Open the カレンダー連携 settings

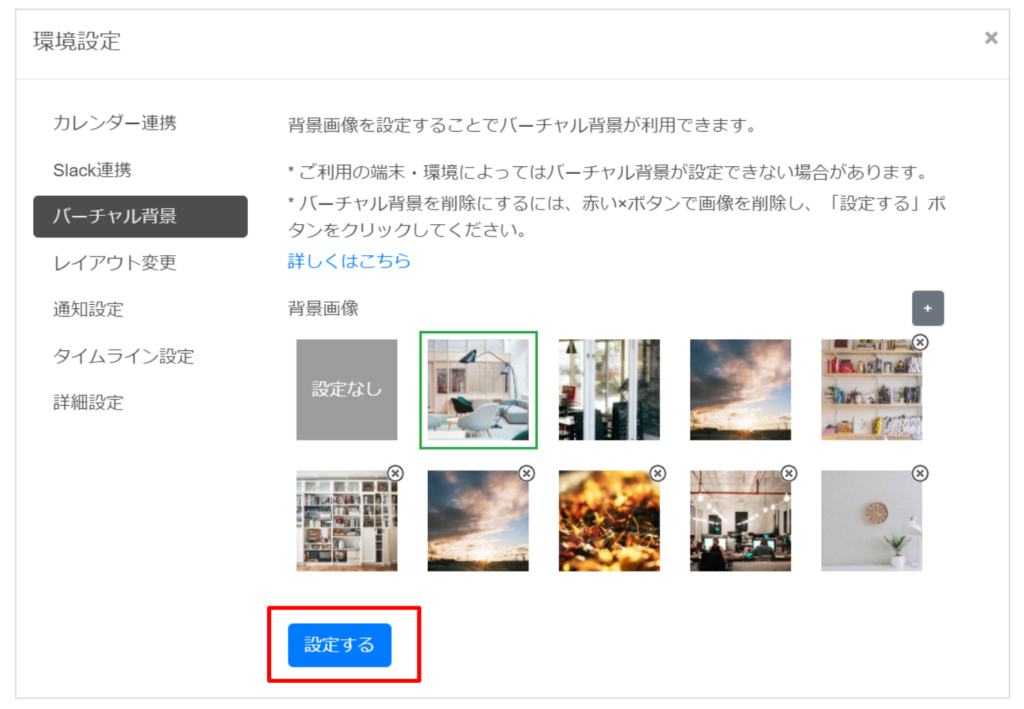[115, 123]
